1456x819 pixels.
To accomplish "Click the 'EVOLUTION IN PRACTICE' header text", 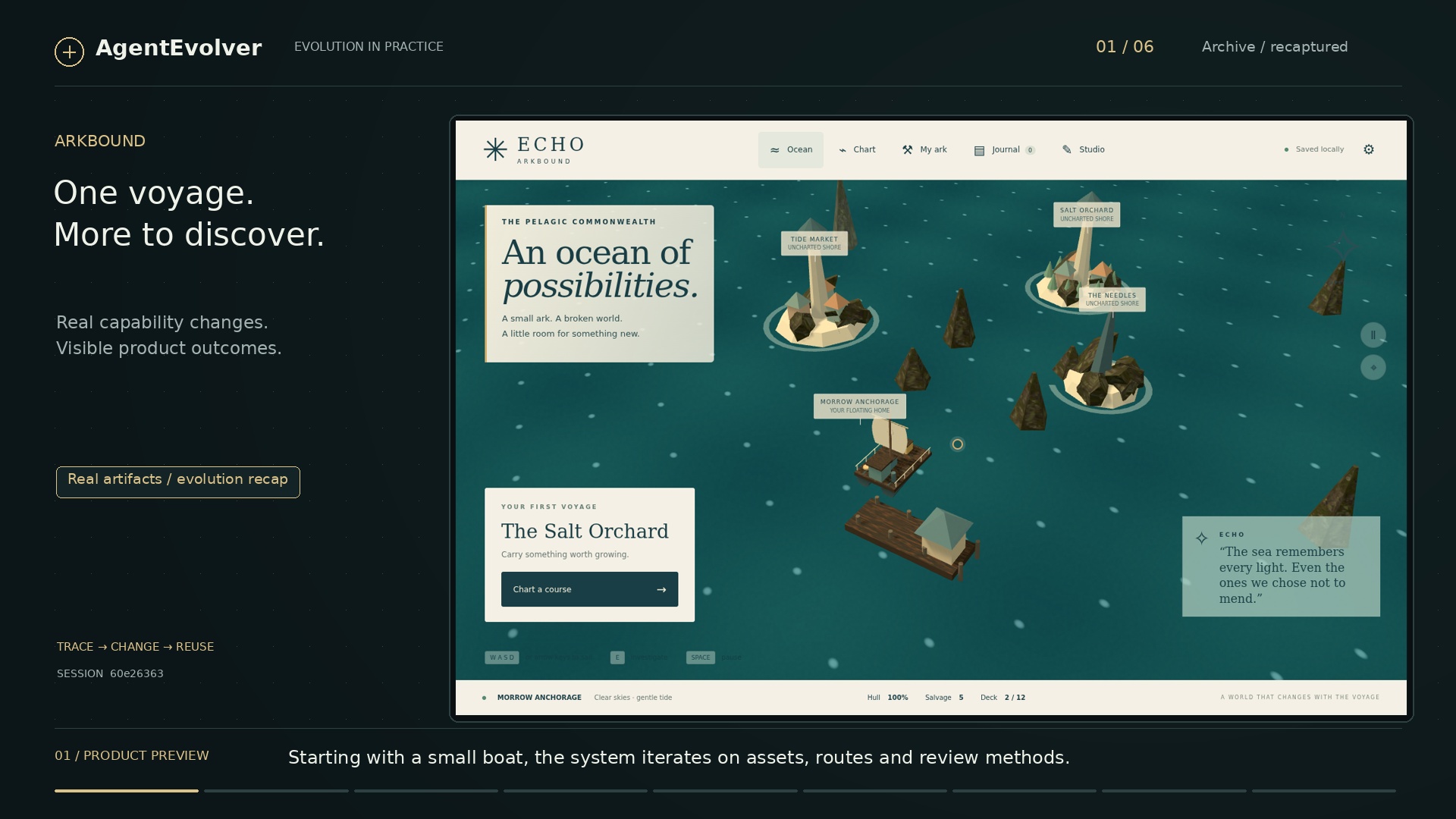I will click(x=369, y=47).
